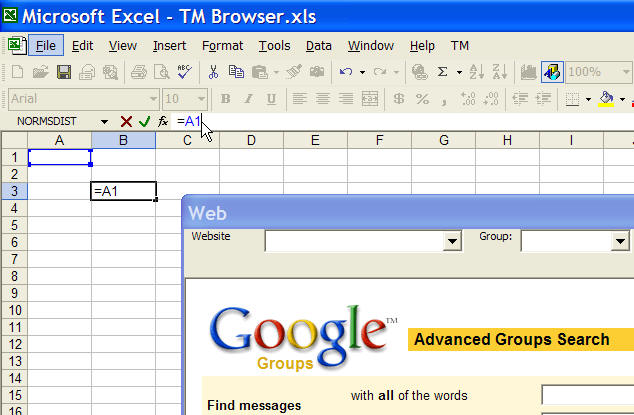The image size is (634, 415).
Task: Toggle the highlighted drawing toolbar button
Action: pyautogui.click(x=552, y=72)
